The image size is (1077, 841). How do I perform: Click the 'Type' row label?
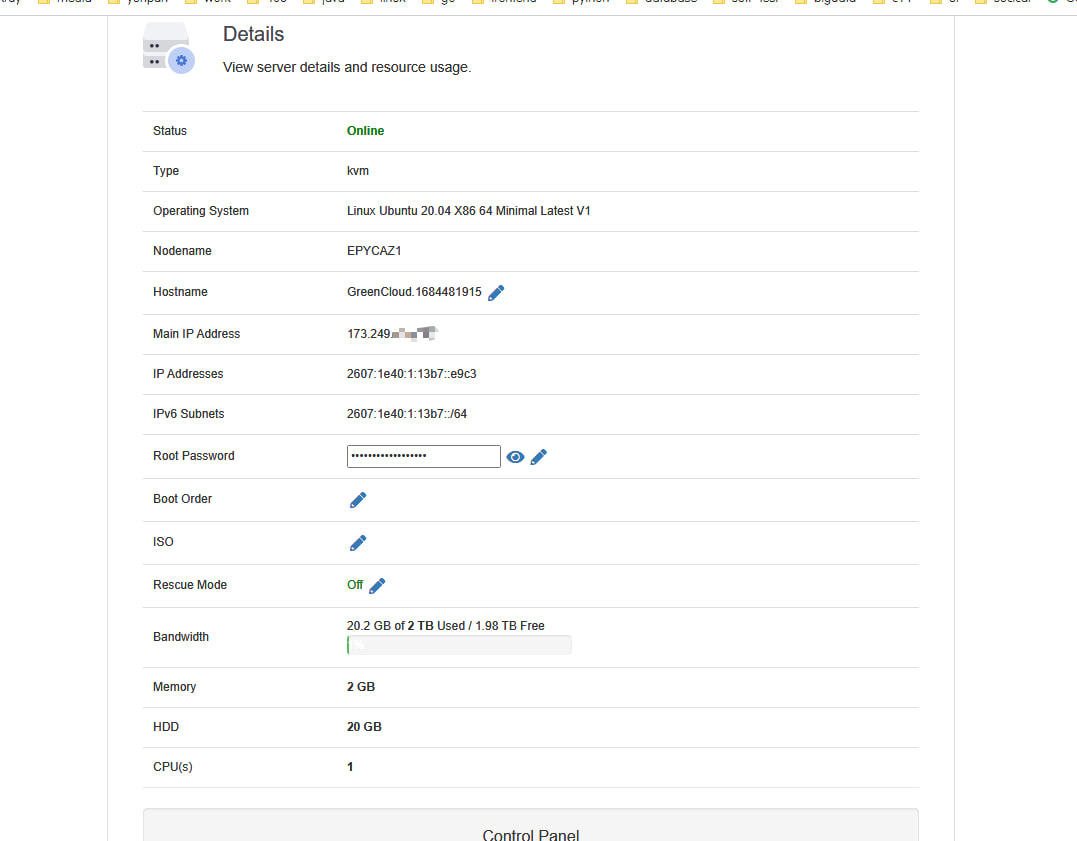click(166, 171)
